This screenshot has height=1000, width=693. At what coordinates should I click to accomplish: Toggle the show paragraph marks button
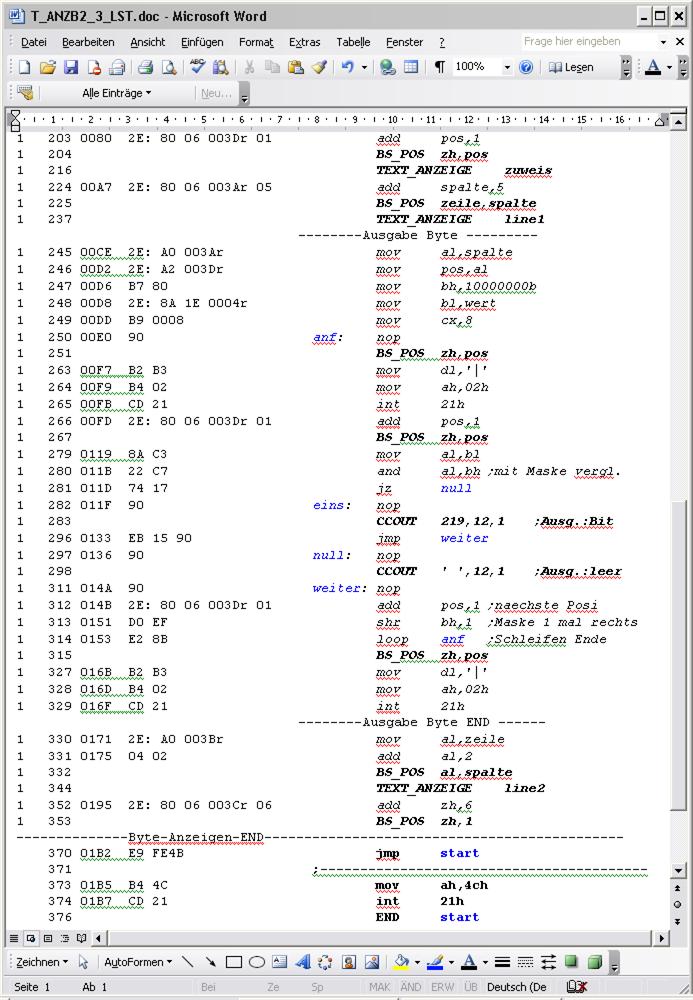click(x=440, y=67)
